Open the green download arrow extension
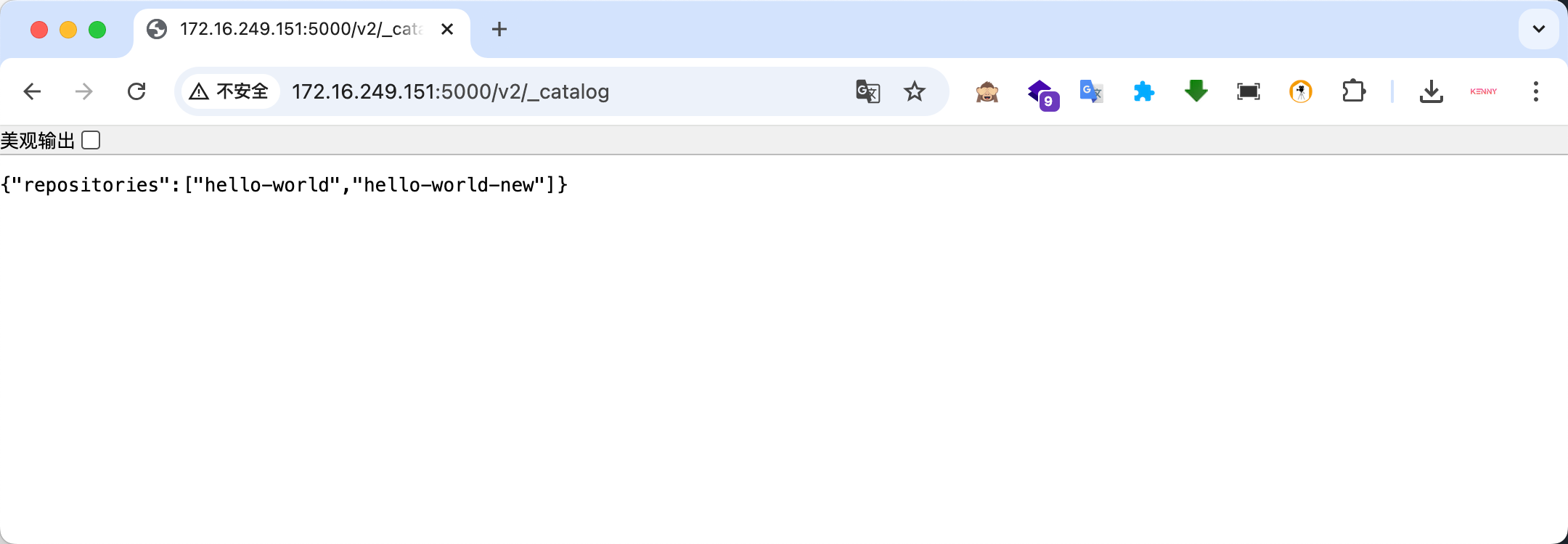1568x544 pixels. (1196, 91)
